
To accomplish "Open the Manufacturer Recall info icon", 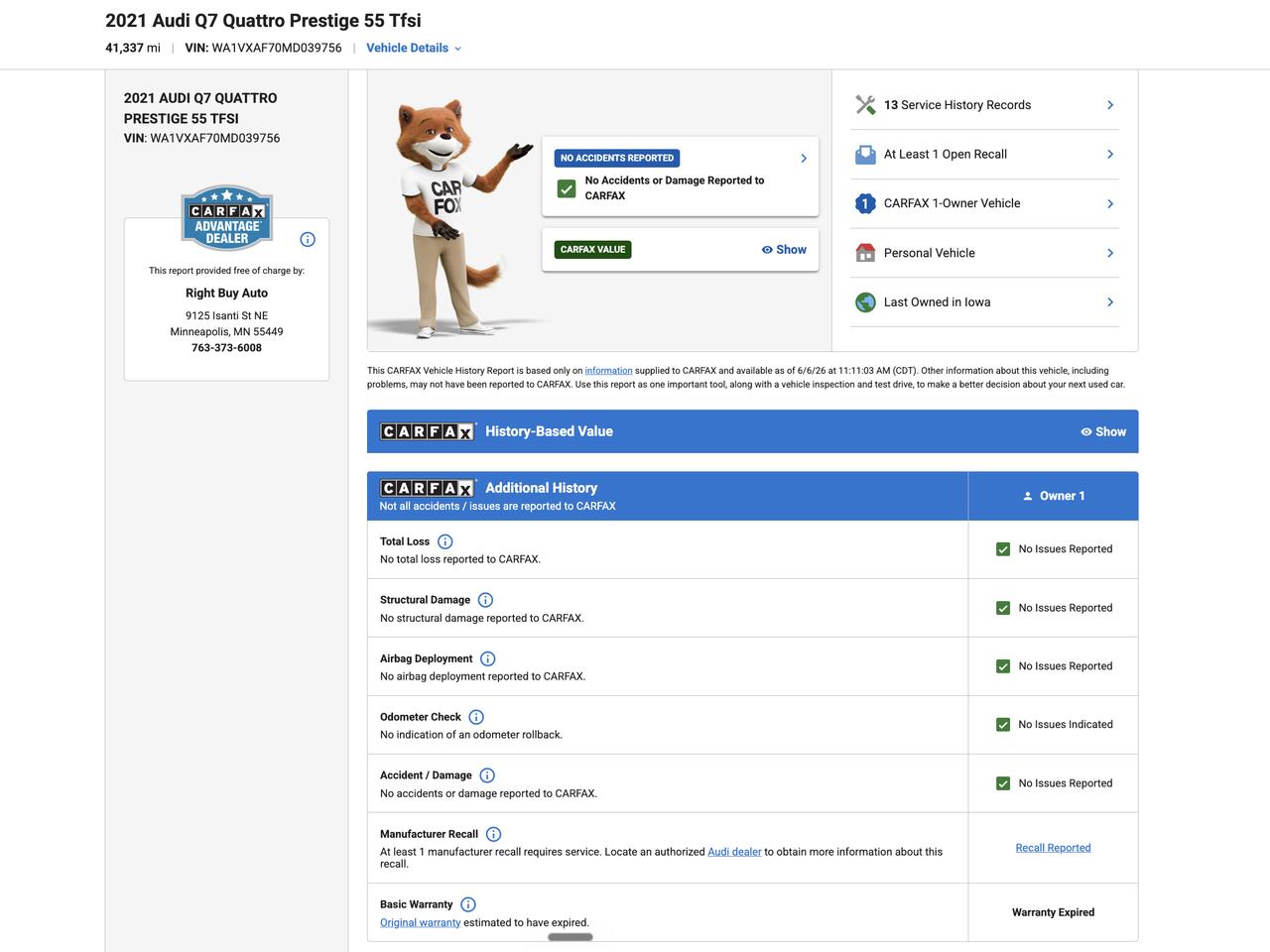I will (493, 834).
